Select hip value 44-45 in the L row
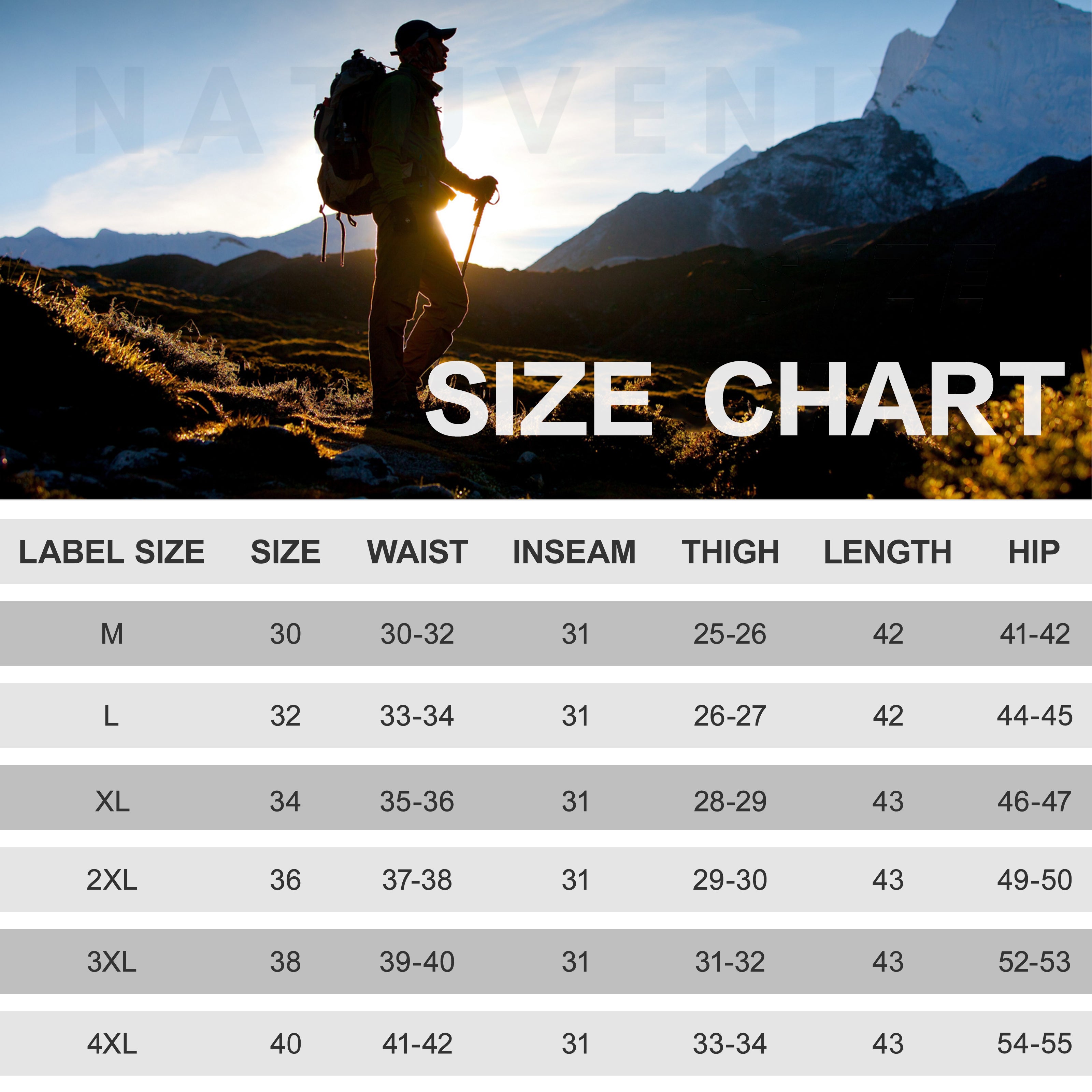The width and height of the screenshot is (1092, 1092). 1034,716
